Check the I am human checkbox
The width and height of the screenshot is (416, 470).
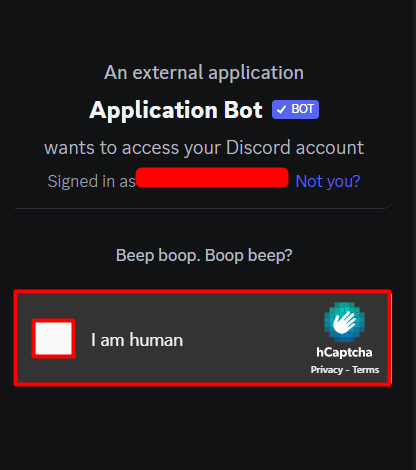pyautogui.click(x=53, y=339)
